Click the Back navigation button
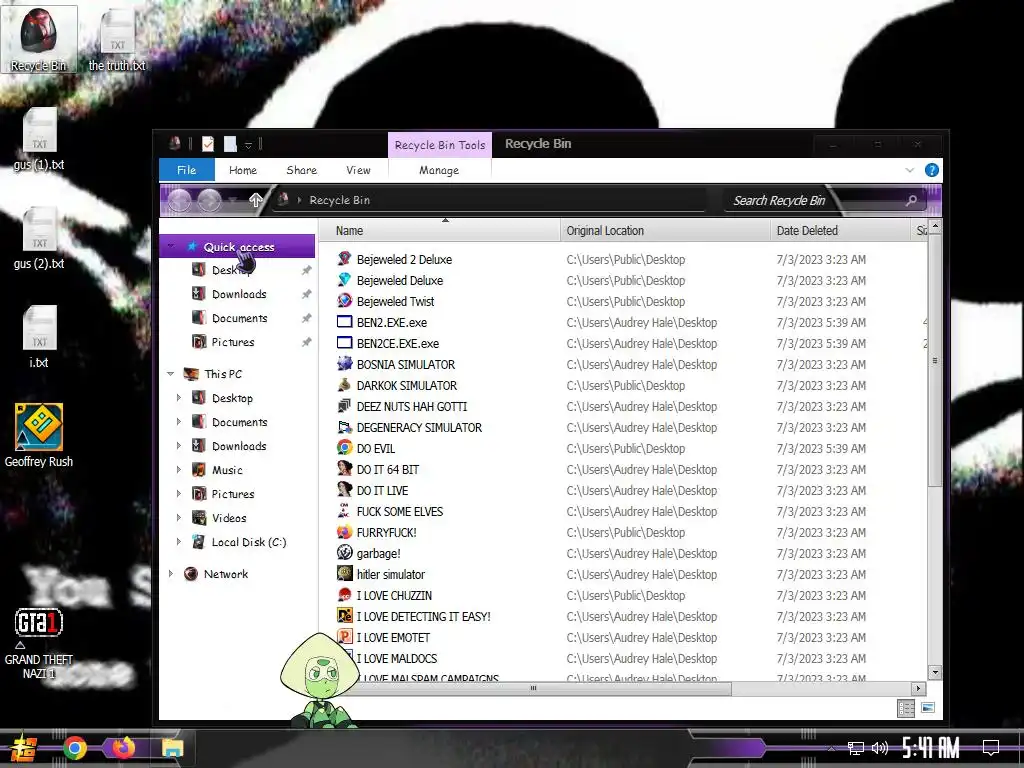This screenshot has width=1024, height=768. pos(180,200)
